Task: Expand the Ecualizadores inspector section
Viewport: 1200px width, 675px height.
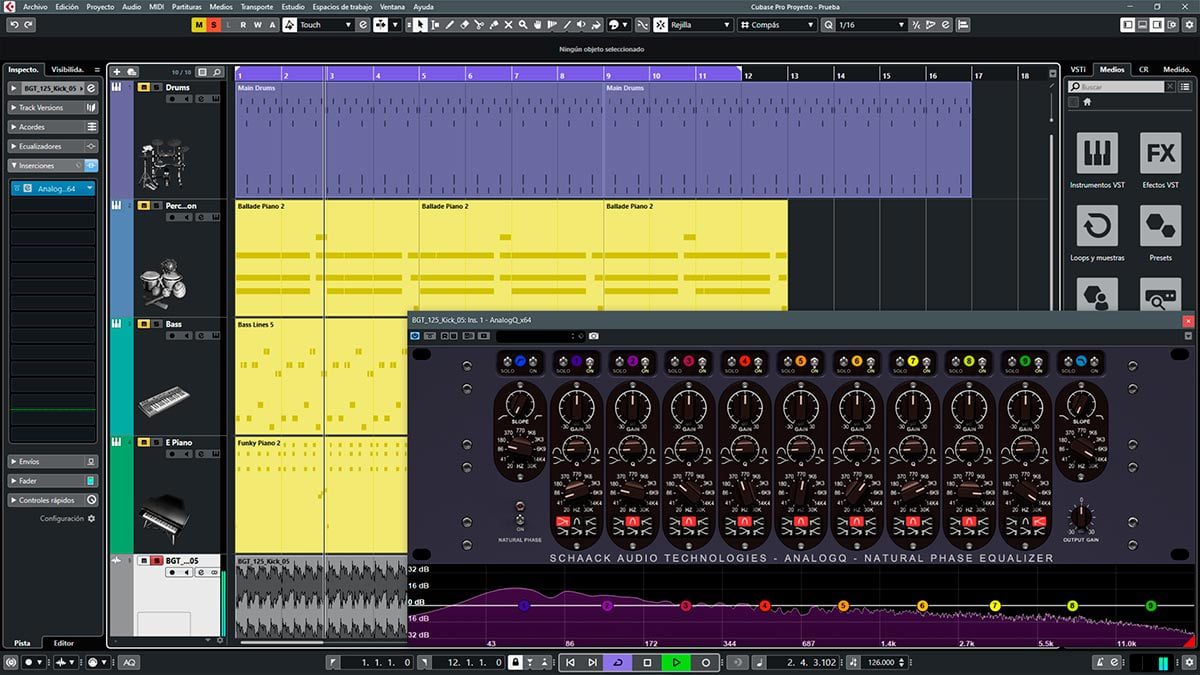Action: click(x=53, y=146)
